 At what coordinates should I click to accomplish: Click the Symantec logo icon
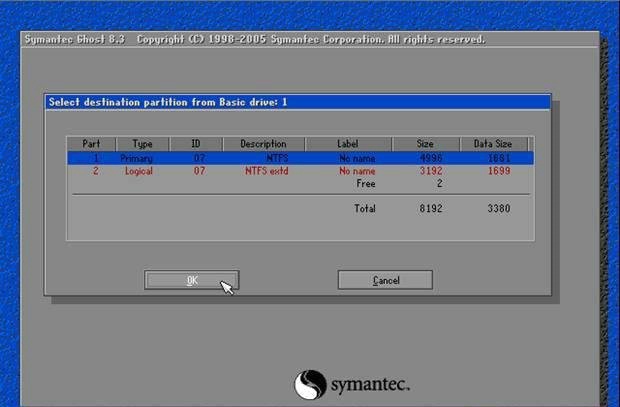click(310, 384)
